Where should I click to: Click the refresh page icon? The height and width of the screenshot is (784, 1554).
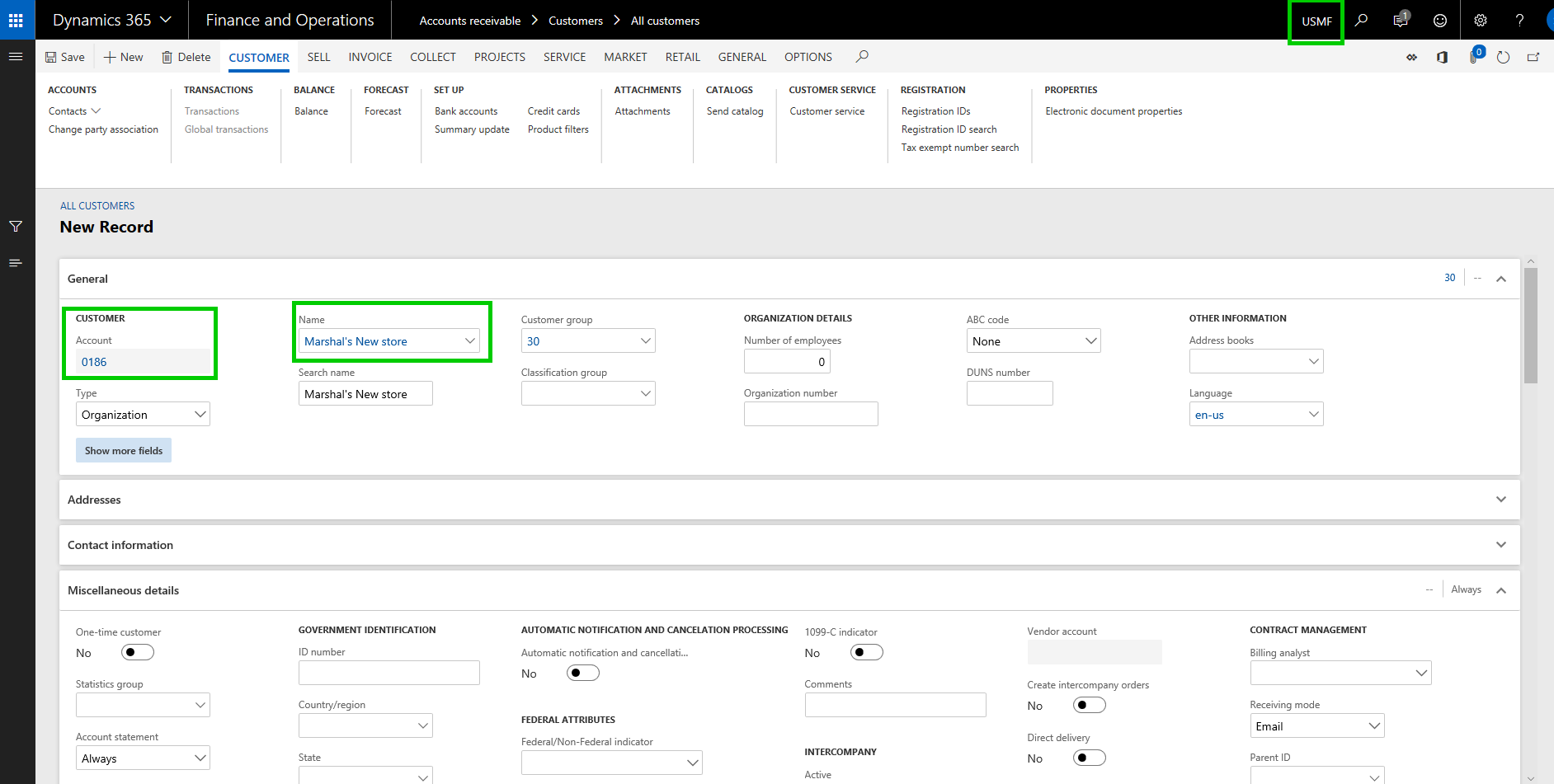(x=1503, y=57)
